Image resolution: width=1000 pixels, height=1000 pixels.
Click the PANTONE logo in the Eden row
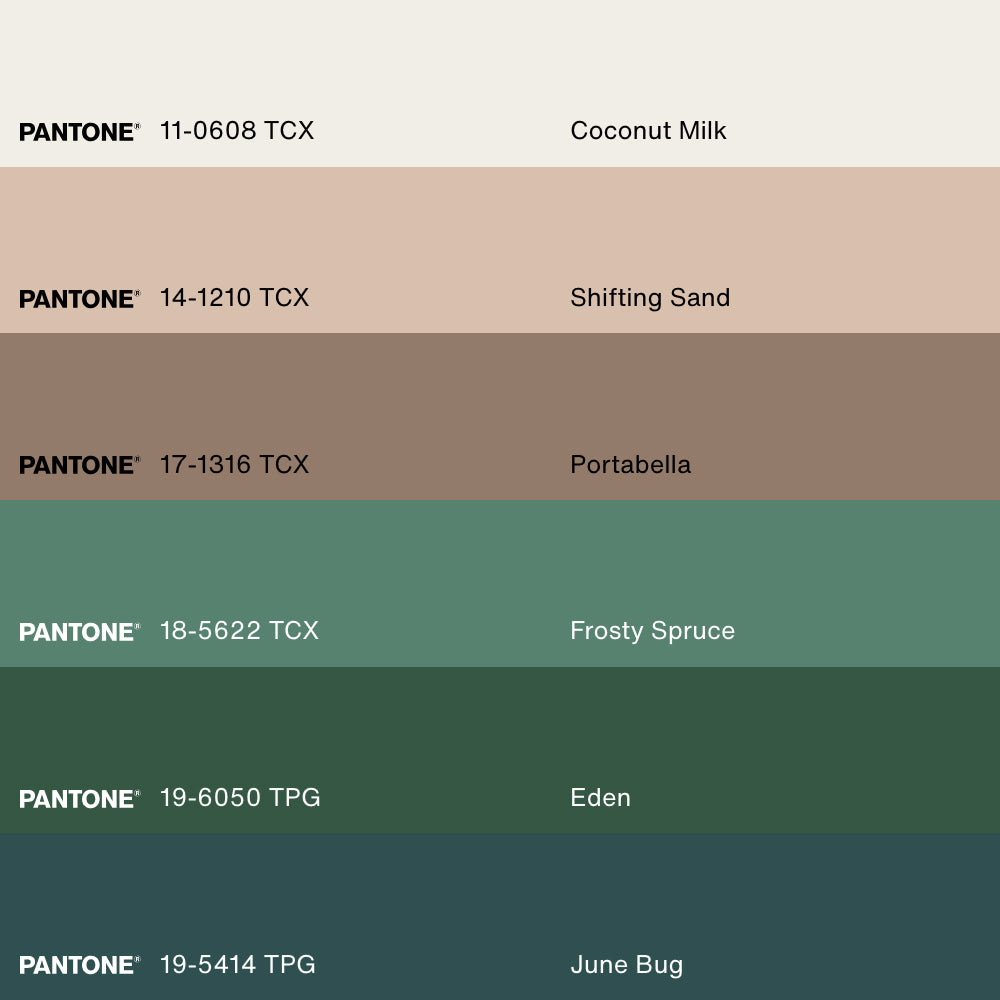click(x=79, y=799)
